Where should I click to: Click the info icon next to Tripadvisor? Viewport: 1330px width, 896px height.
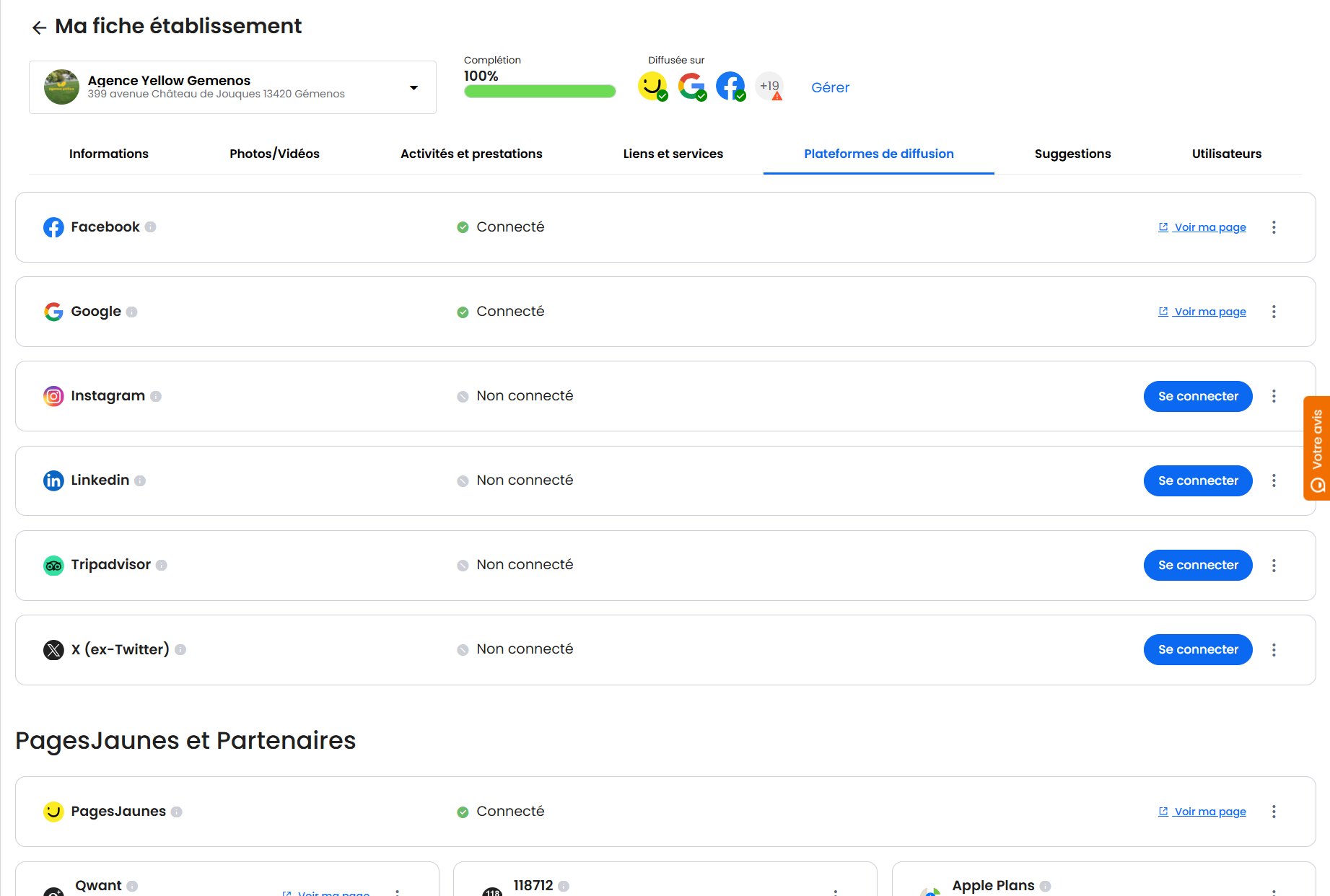162,565
